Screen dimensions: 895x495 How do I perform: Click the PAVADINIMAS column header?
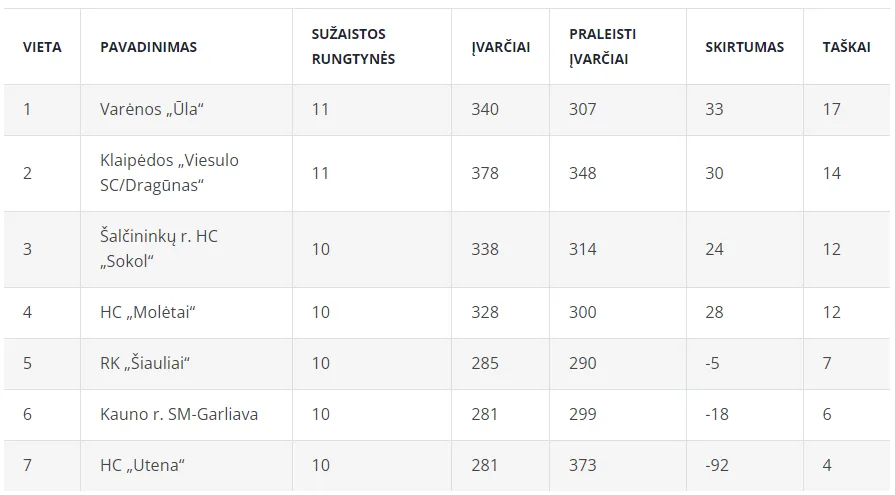click(148, 47)
